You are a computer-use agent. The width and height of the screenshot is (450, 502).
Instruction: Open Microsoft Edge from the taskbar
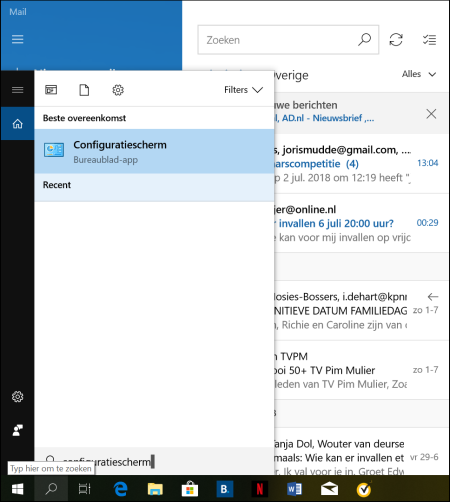coord(120,489)
